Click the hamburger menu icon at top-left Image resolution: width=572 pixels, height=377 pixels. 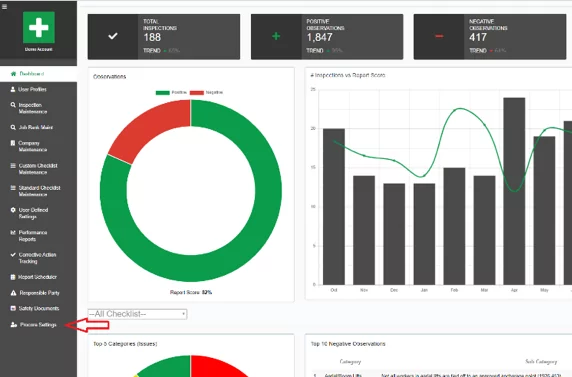(4, 7)
